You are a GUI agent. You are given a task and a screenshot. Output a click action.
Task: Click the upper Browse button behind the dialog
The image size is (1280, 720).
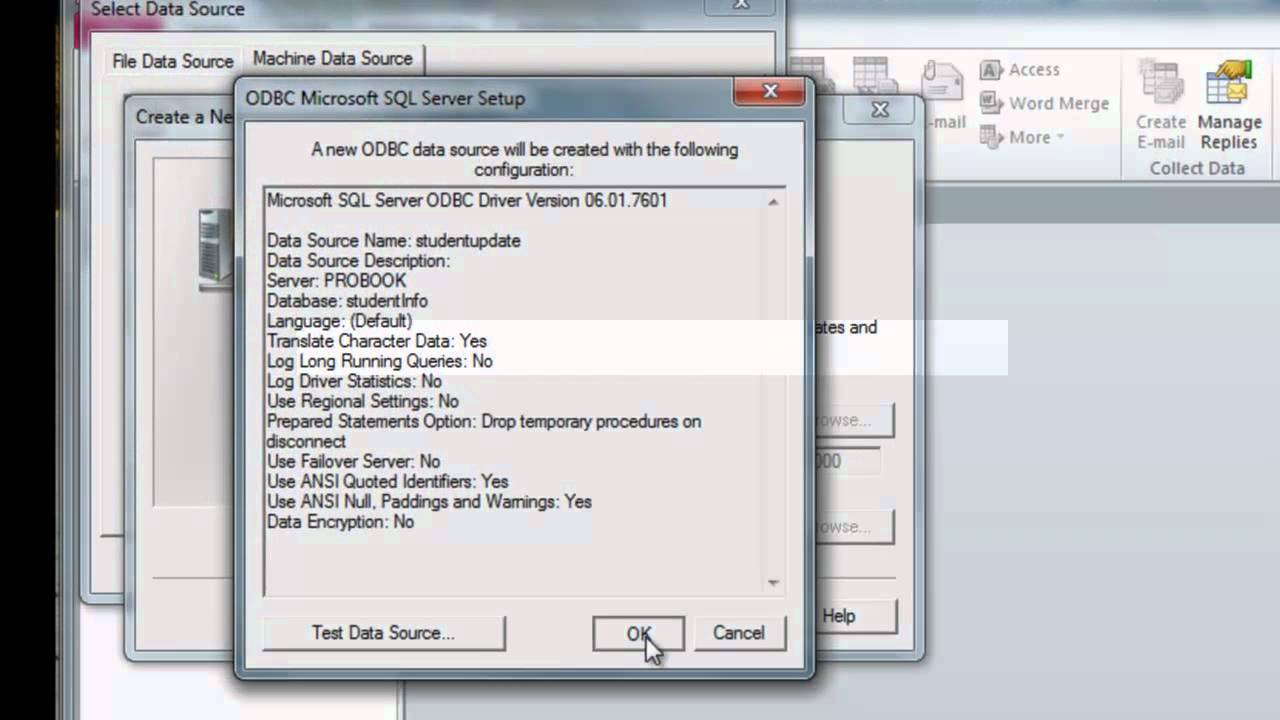[x=854, y=420]
